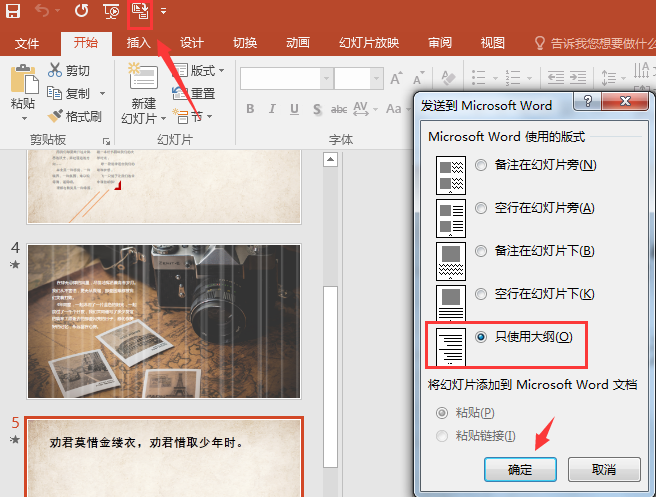Switch to the 幻灯片放映 tab
Image resolution: width=656 pixels, height=497 pixels.
369,43
